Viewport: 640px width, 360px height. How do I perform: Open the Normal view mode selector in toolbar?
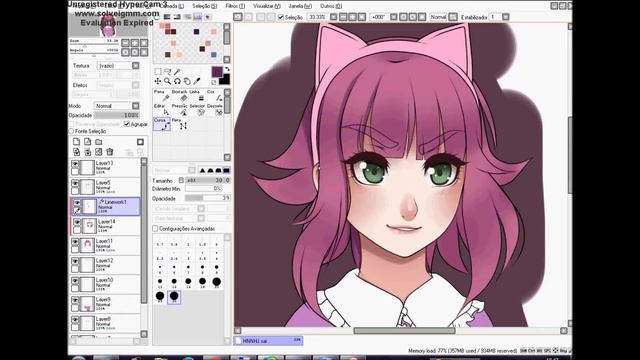[x=453, y=17]
